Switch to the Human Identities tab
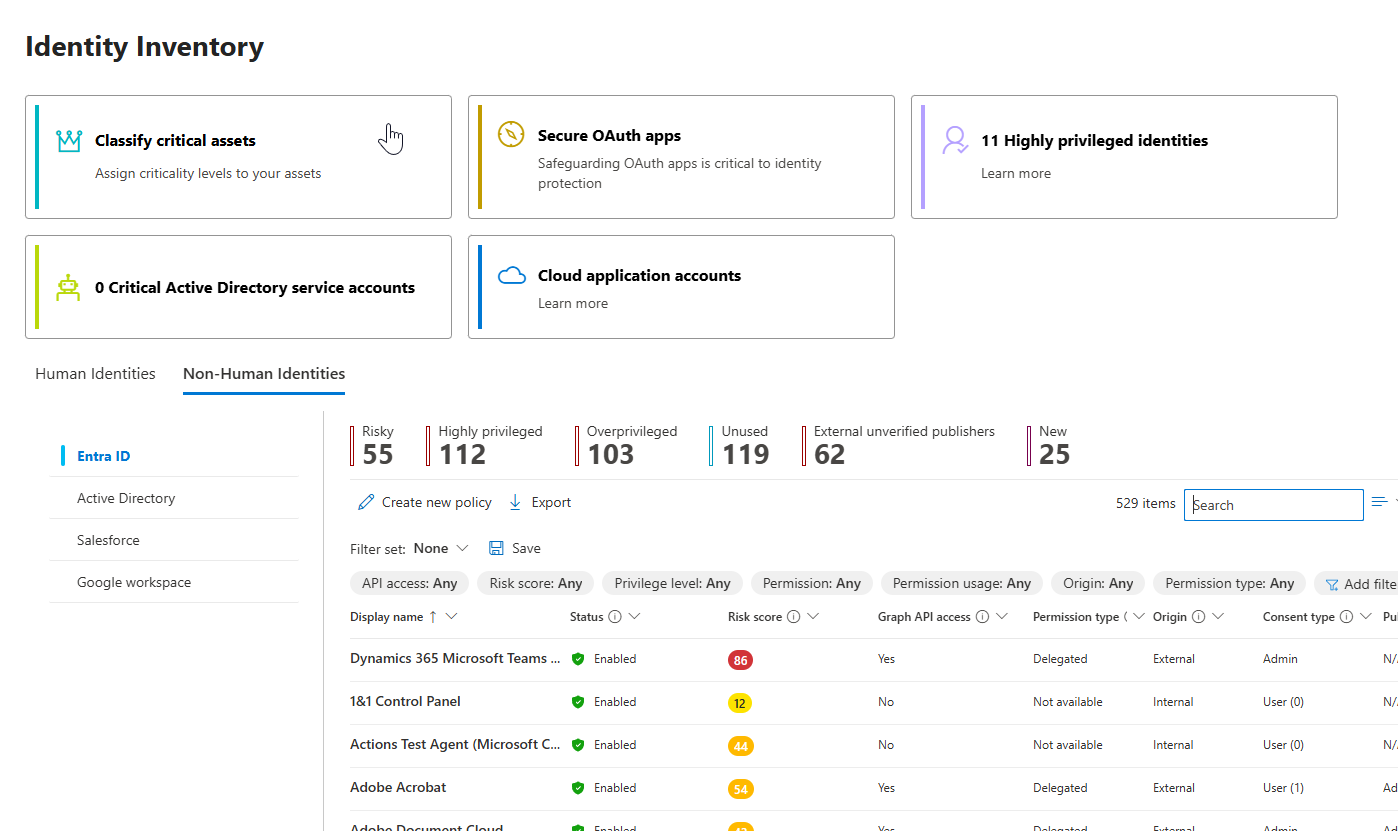1398x831 pixels. tap(95, 374)
